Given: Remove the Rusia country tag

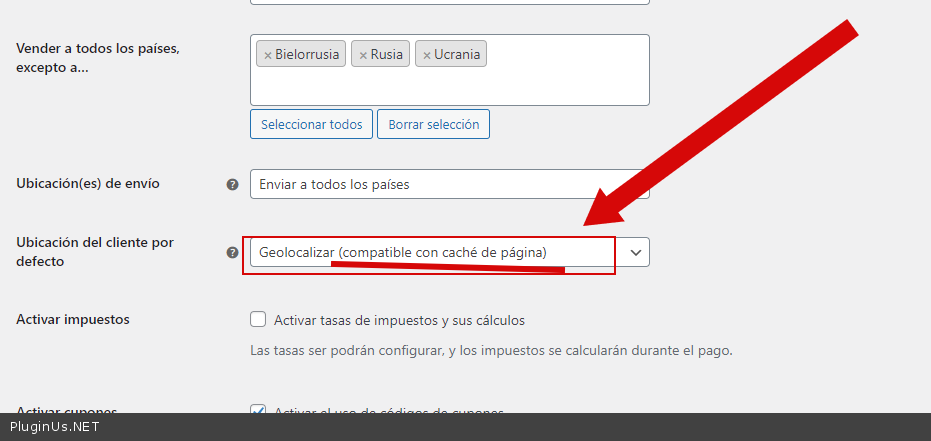Looking at the screenshot, I should pos(363,55).
